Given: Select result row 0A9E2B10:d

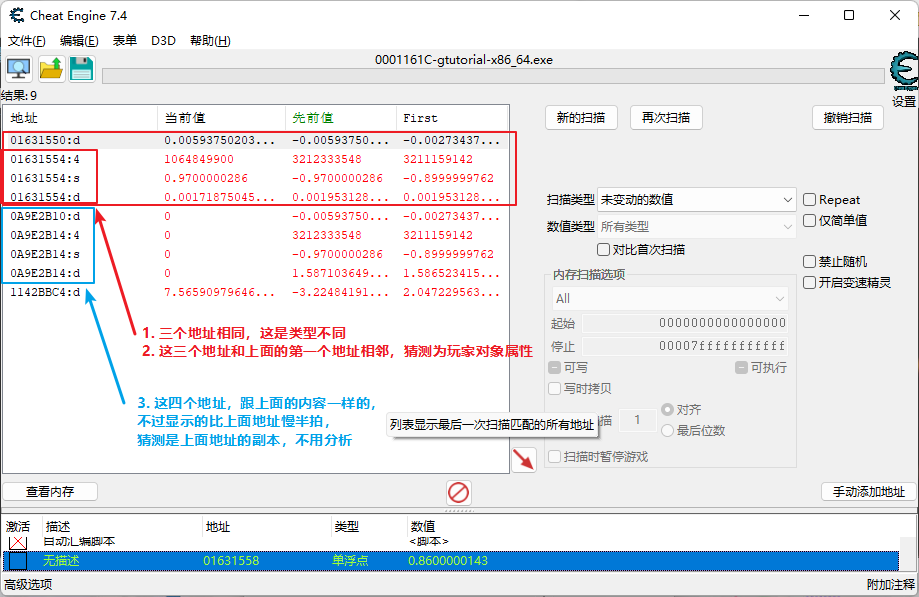Looking at the screenshot, I should (x=256, y=216).
